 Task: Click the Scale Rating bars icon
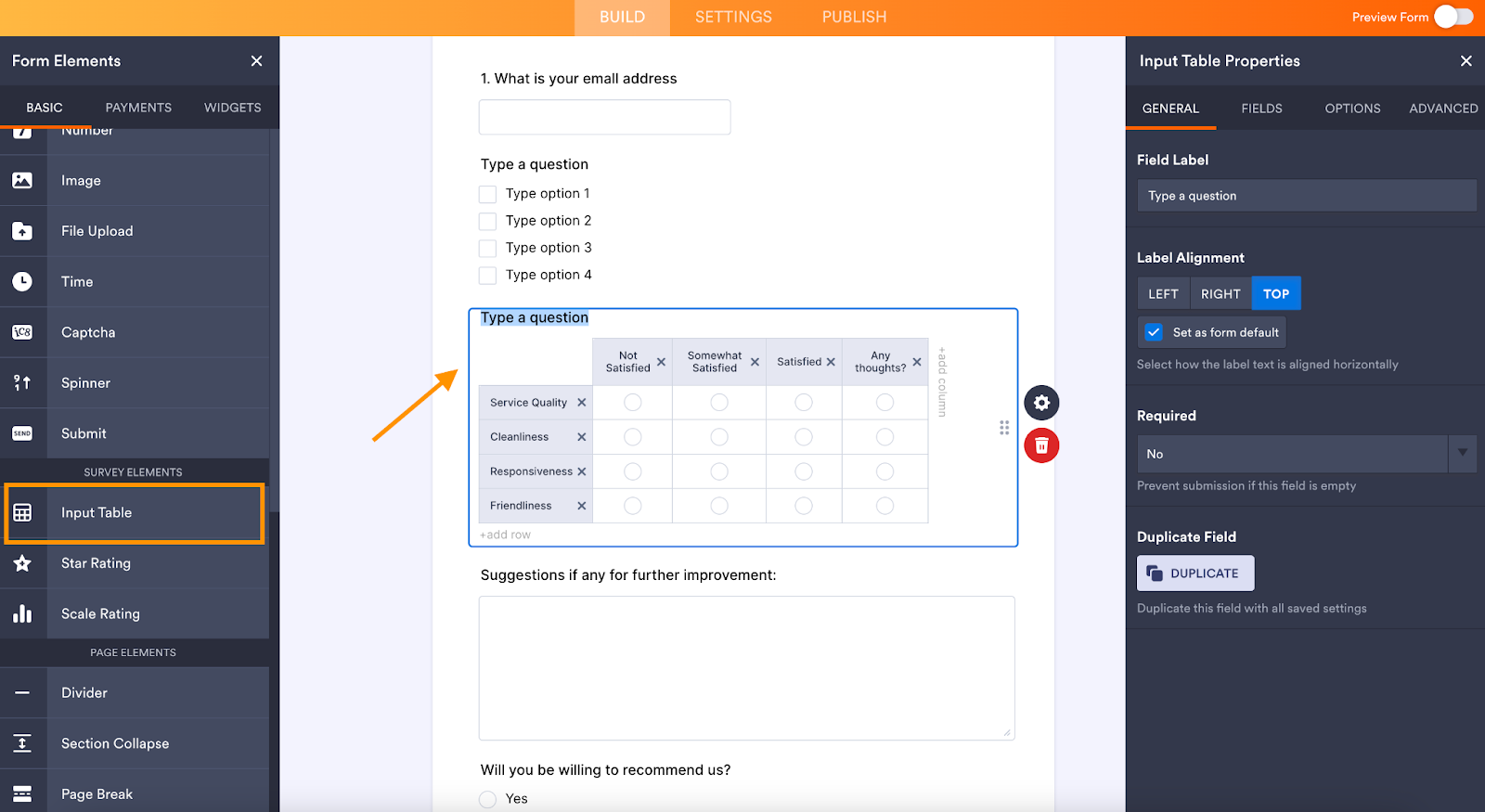pyautogui.click(x=22, y=613)
